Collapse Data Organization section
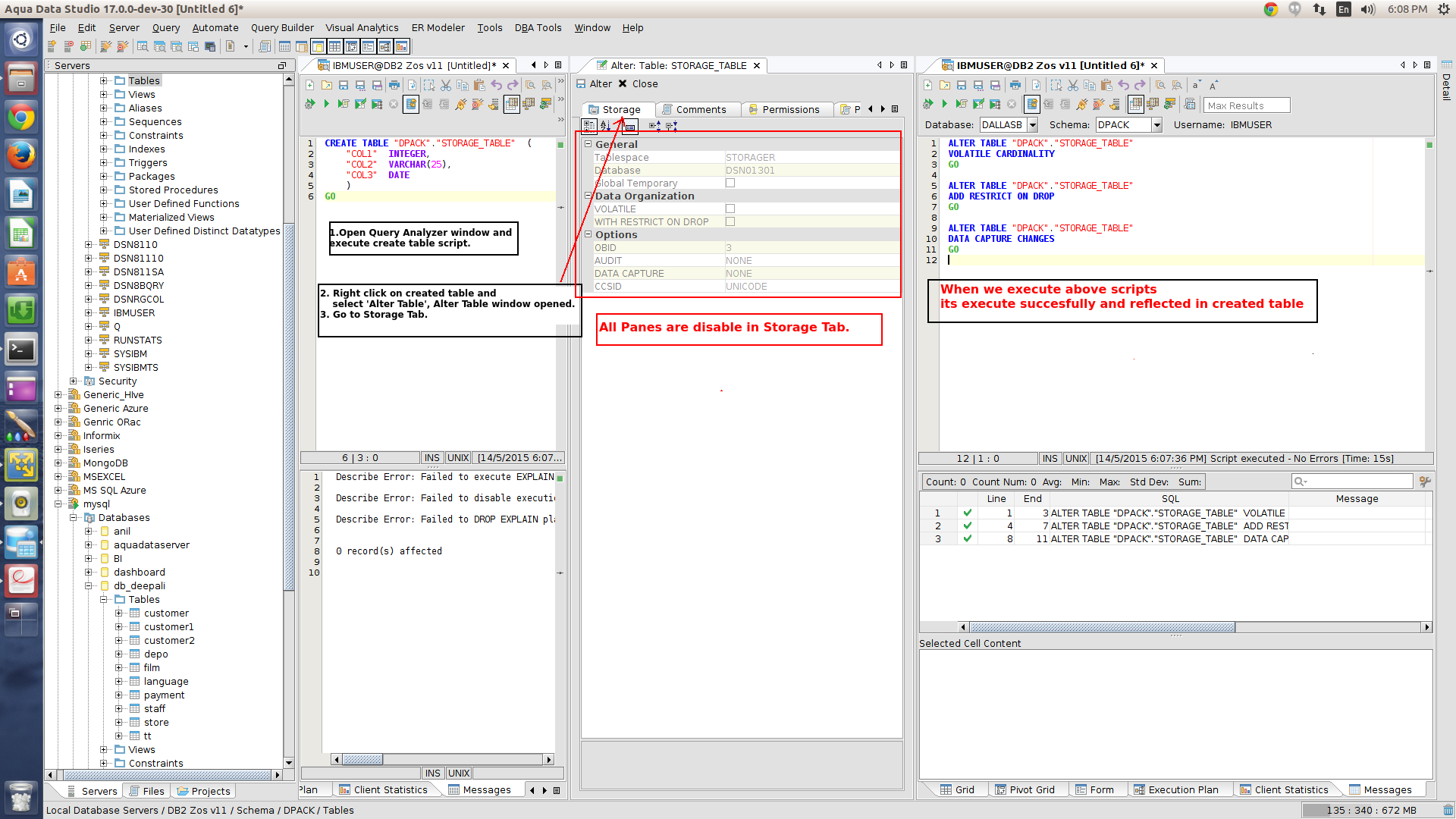 588,196
